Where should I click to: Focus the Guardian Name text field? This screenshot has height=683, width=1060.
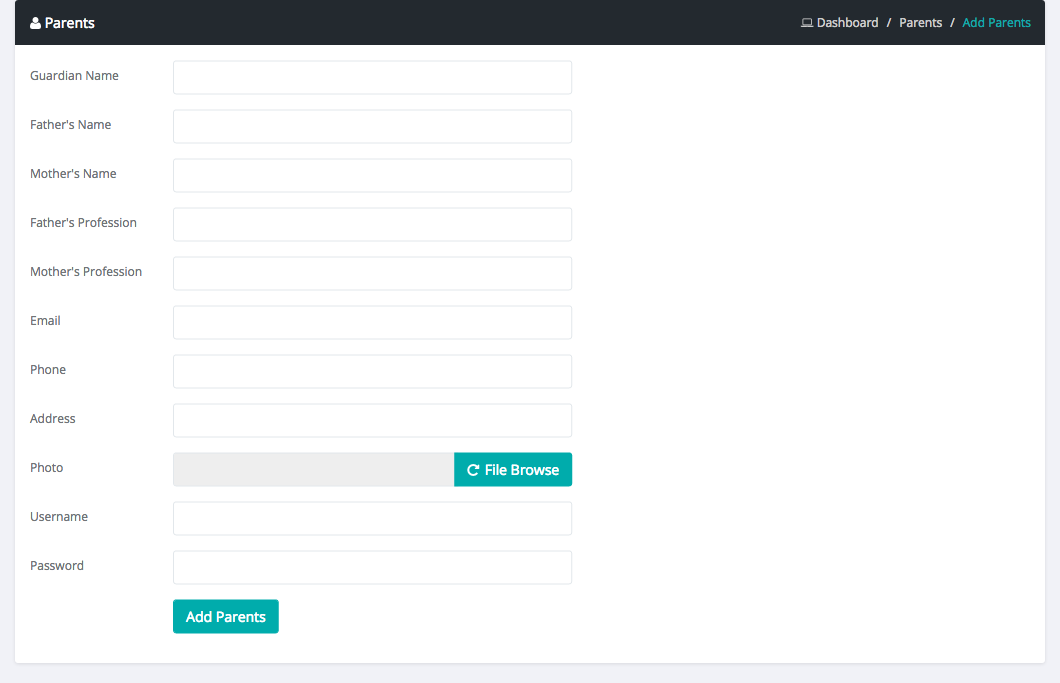click(372, 78)
